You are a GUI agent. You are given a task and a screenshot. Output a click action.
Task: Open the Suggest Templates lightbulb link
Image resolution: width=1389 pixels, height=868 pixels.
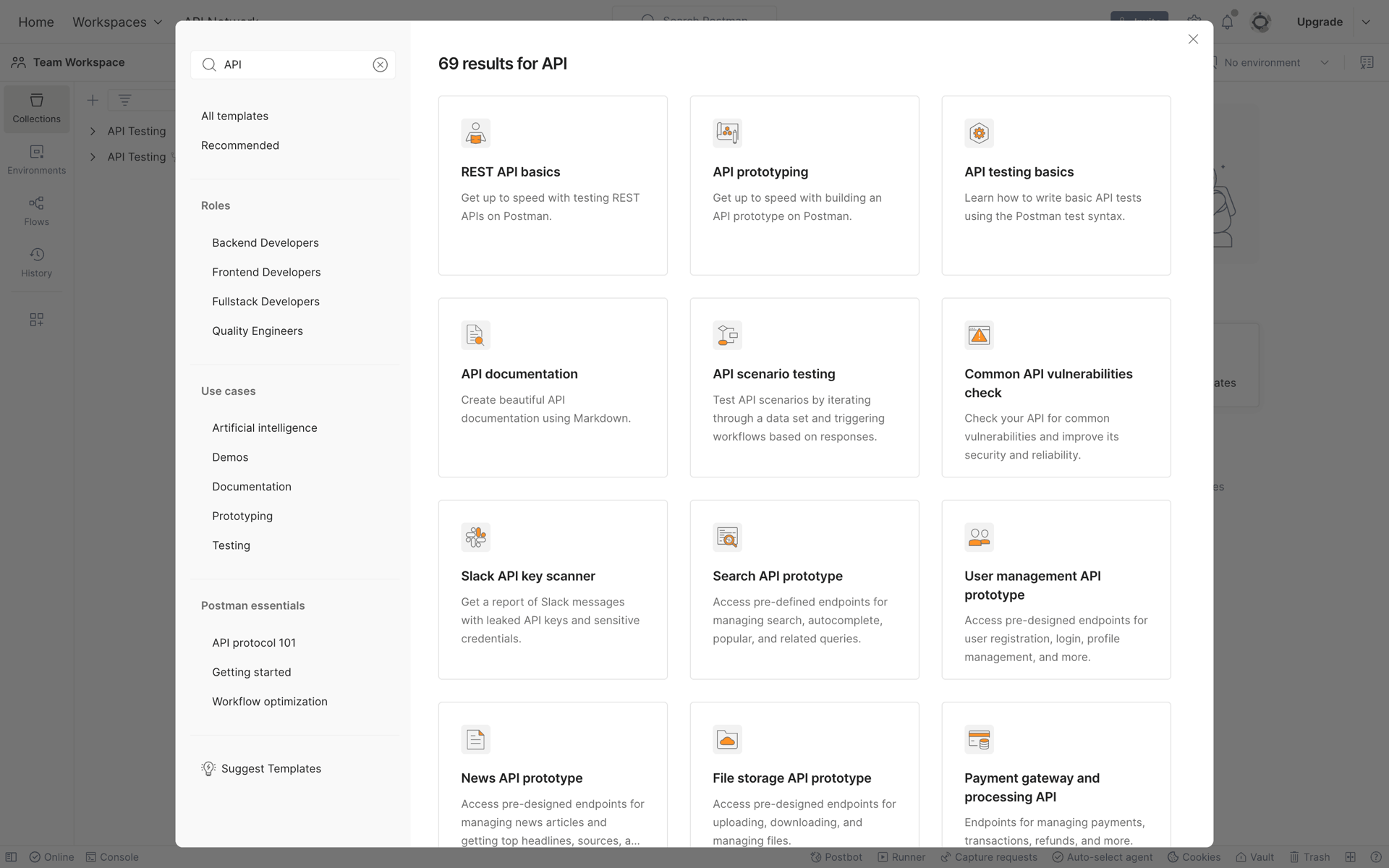(x=261, y=768)
